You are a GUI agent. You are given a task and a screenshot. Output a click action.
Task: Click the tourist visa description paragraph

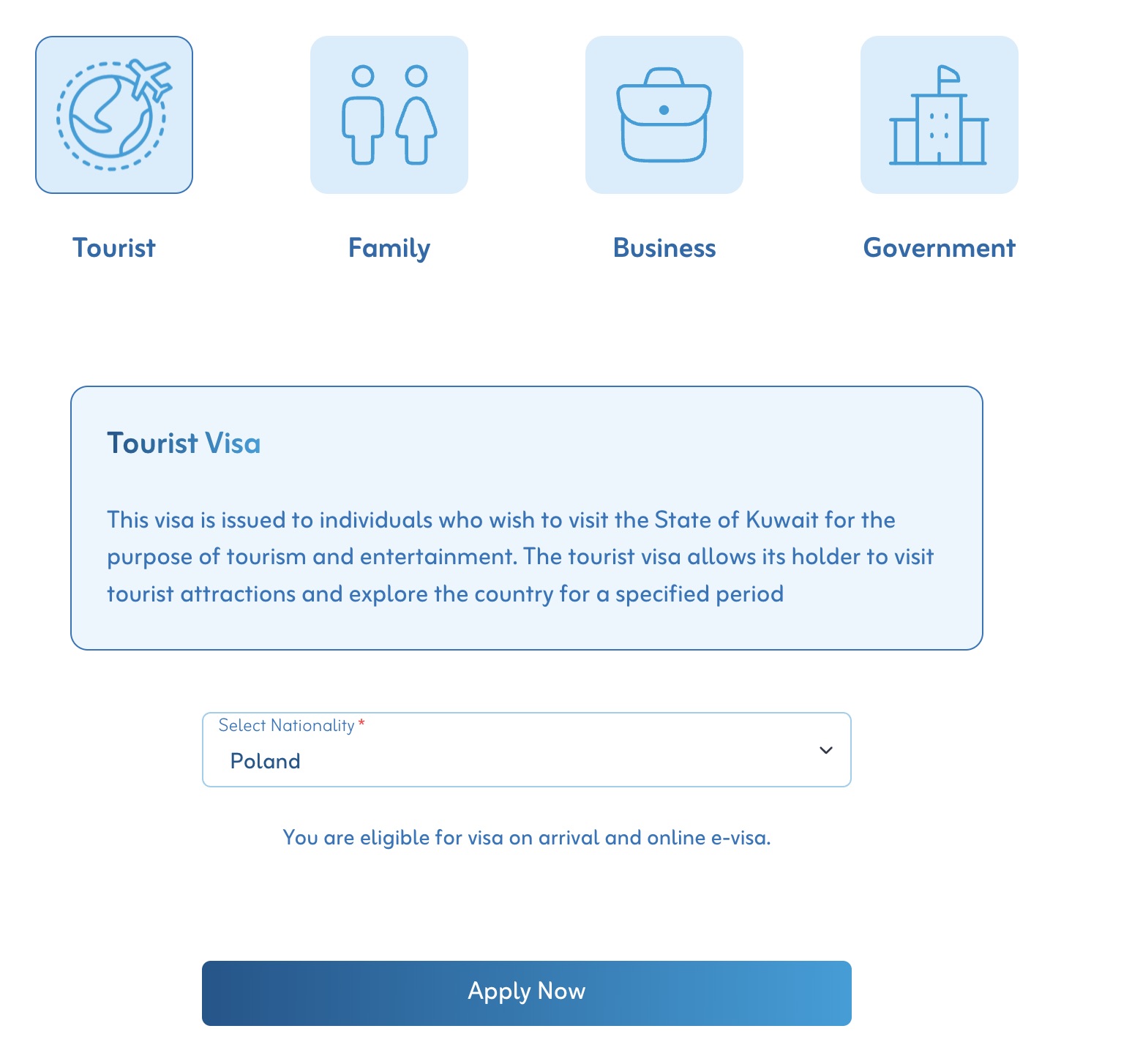[520, 557]
